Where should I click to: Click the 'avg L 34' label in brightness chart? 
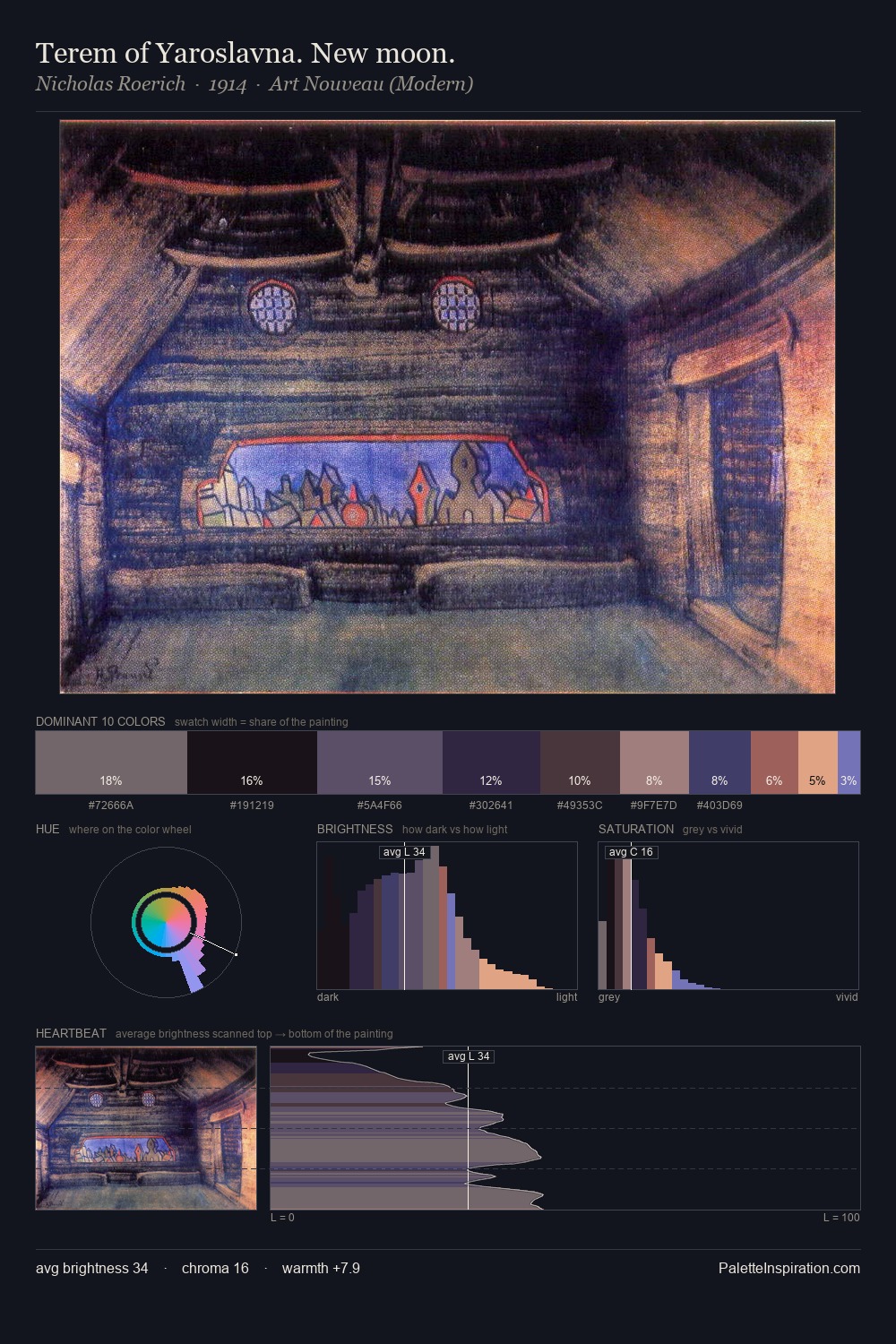click(x=404, y=852)
